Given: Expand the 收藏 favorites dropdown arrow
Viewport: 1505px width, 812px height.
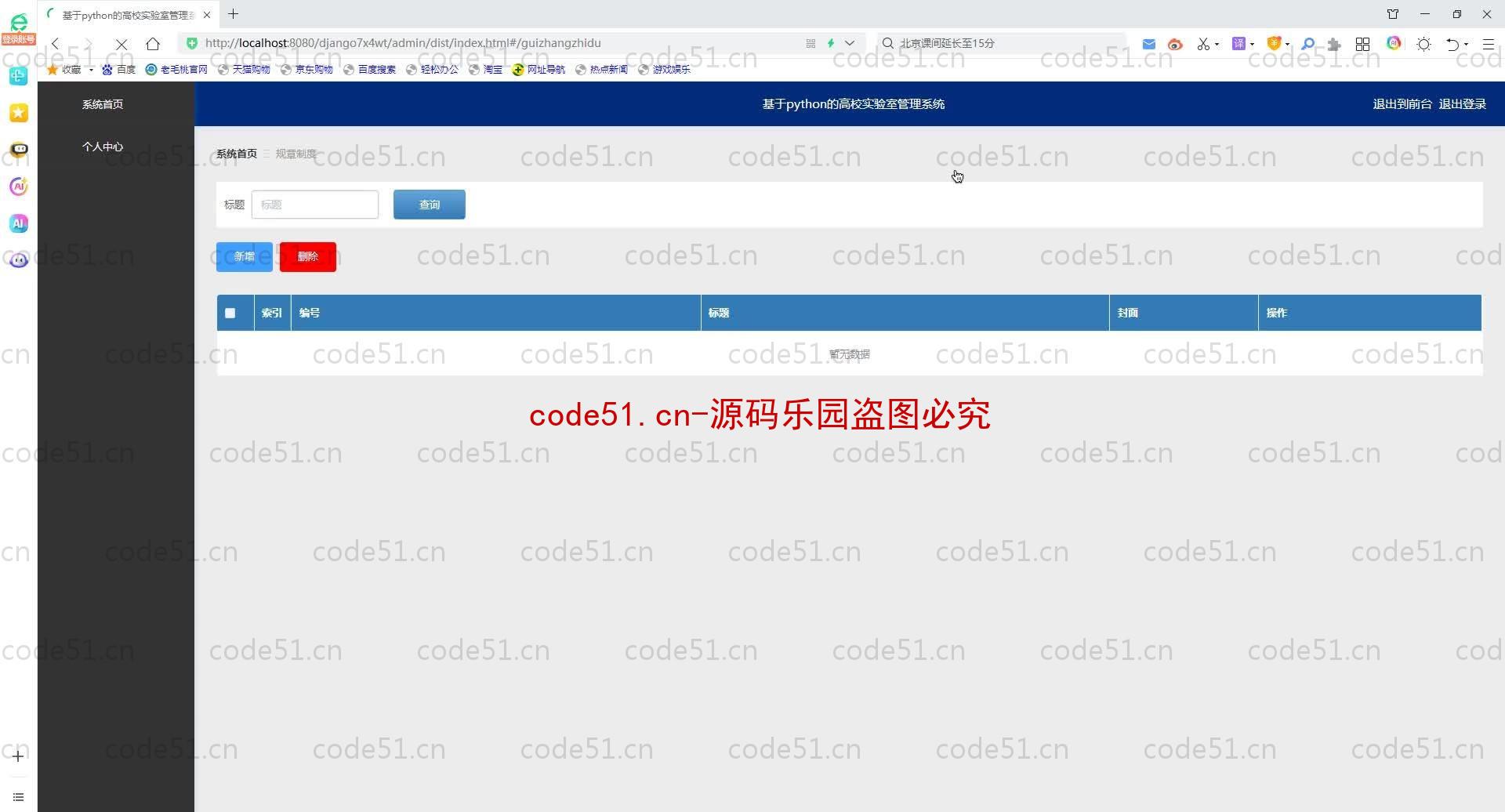Looking at the screenshot, I should pyautogui.click(x=91, y=70).
